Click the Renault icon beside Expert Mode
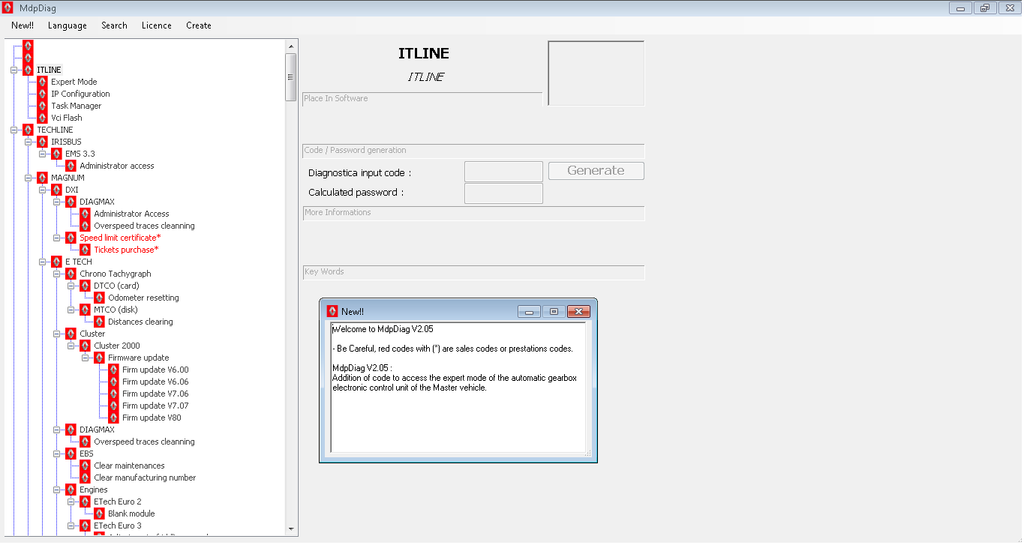This screenshot has width=1024, height=545. 42,82
